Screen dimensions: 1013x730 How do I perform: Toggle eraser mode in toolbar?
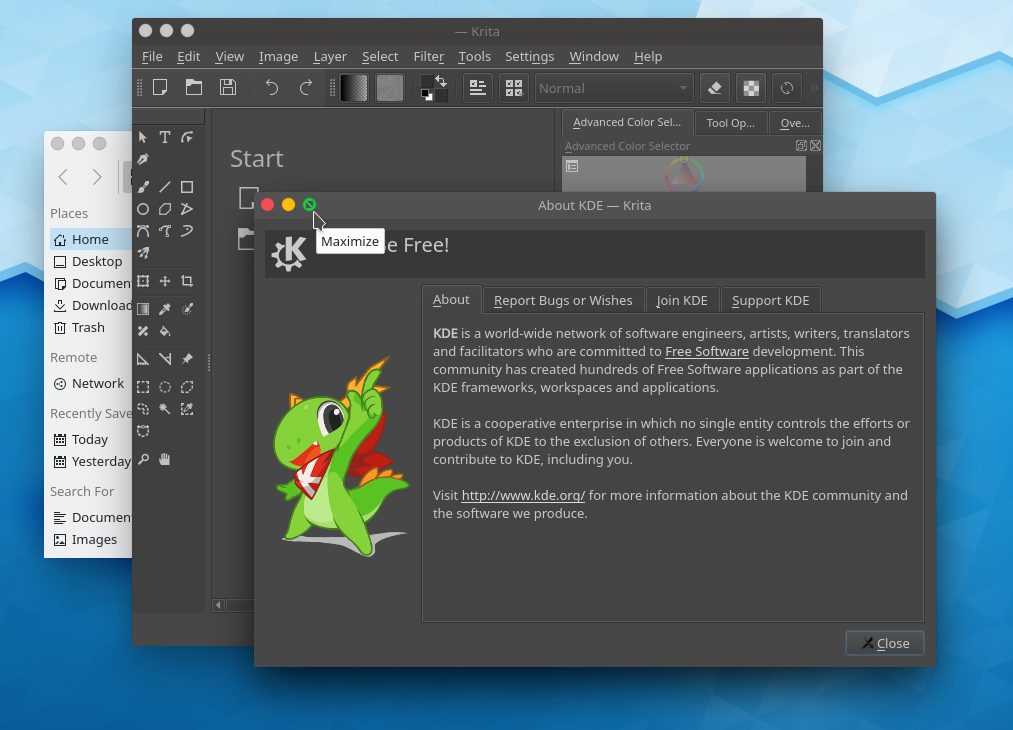[x=715, y=88]
